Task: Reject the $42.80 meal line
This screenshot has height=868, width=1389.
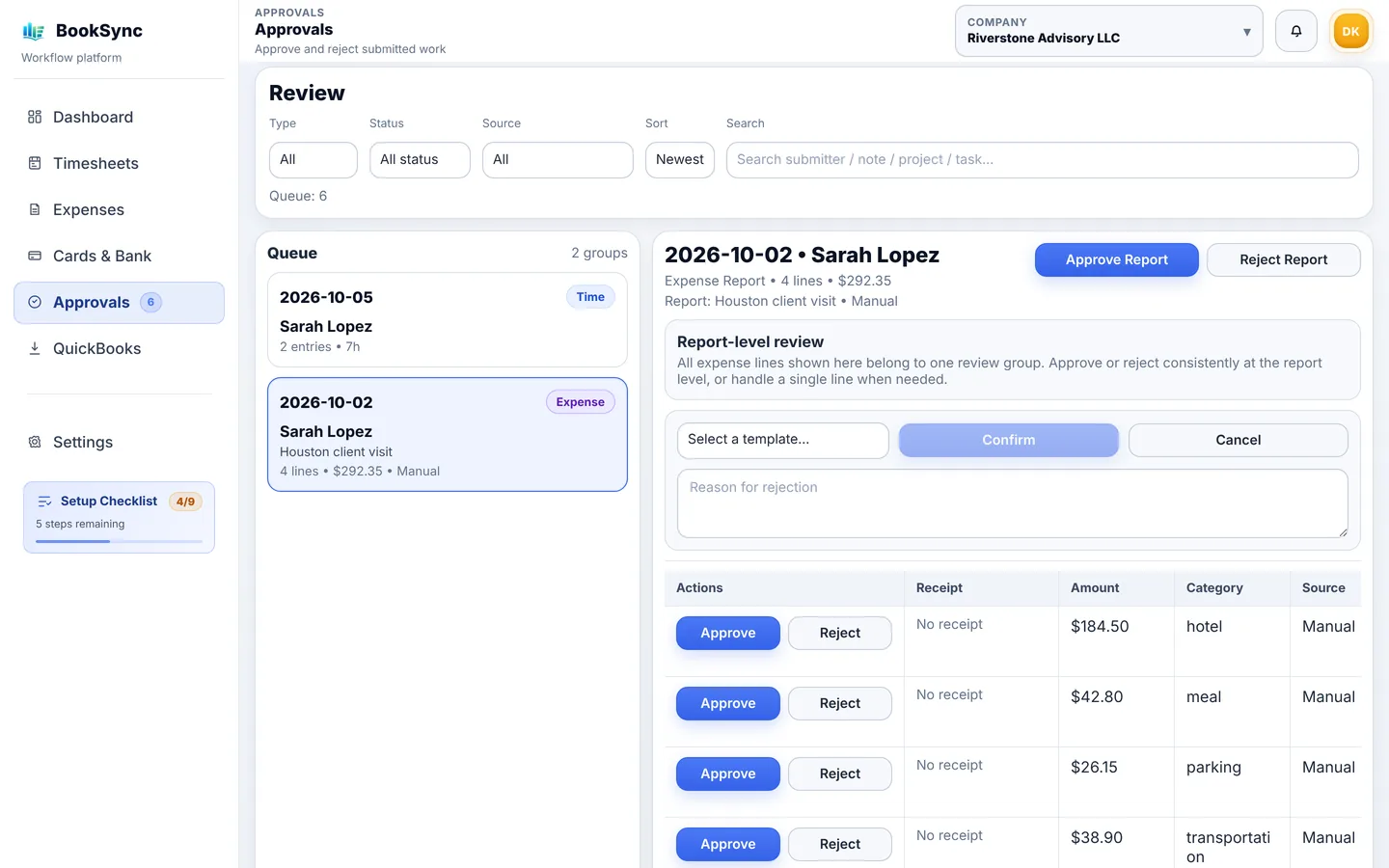Action: (840, 703)
